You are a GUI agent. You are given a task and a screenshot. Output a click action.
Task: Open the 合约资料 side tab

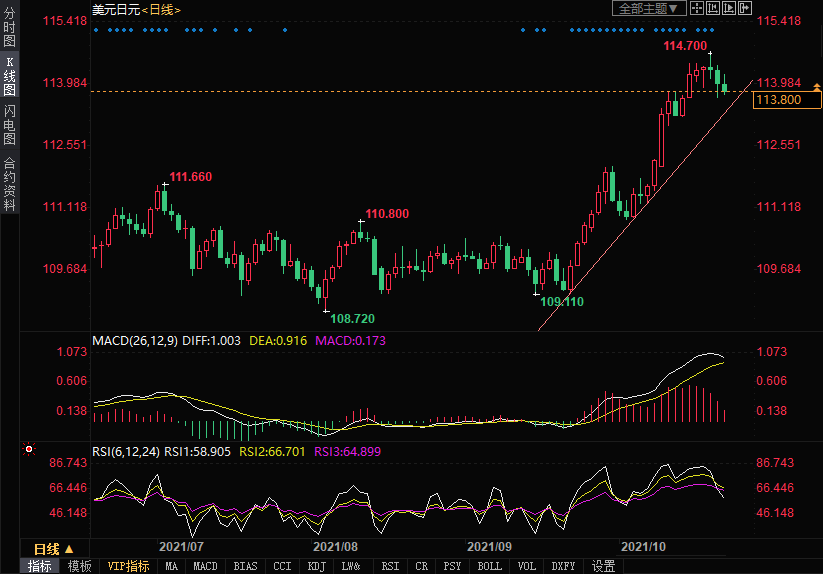pyautogui.click(x=9, y=183)
